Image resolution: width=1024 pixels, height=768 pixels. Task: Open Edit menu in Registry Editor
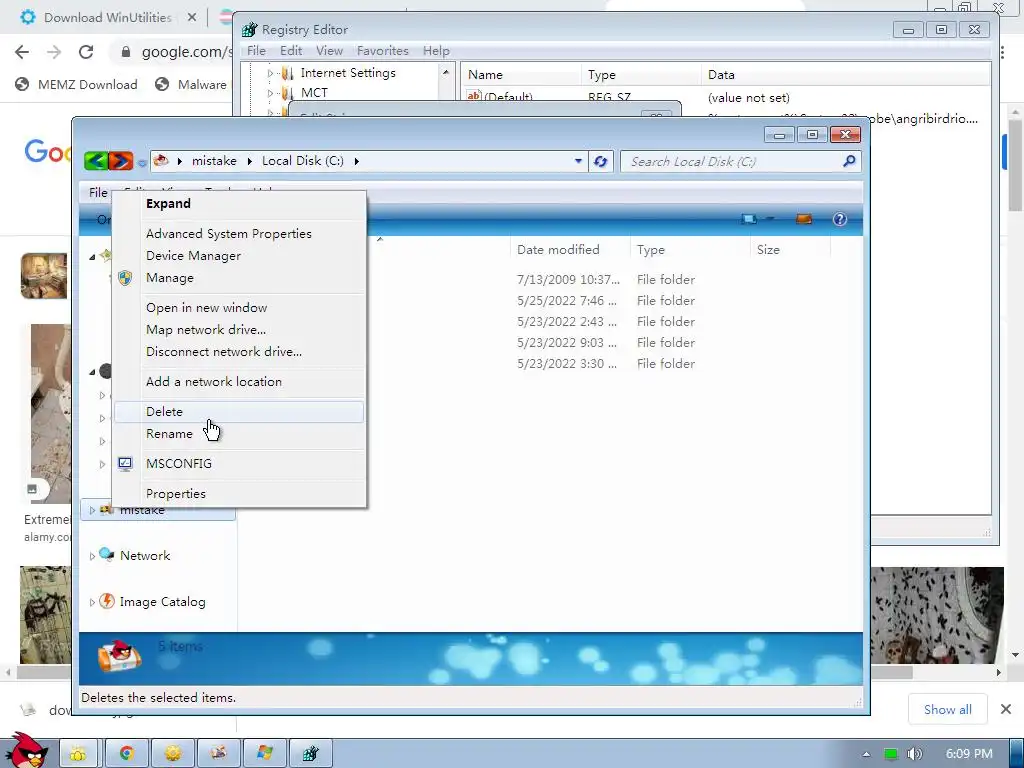(291, 51)
